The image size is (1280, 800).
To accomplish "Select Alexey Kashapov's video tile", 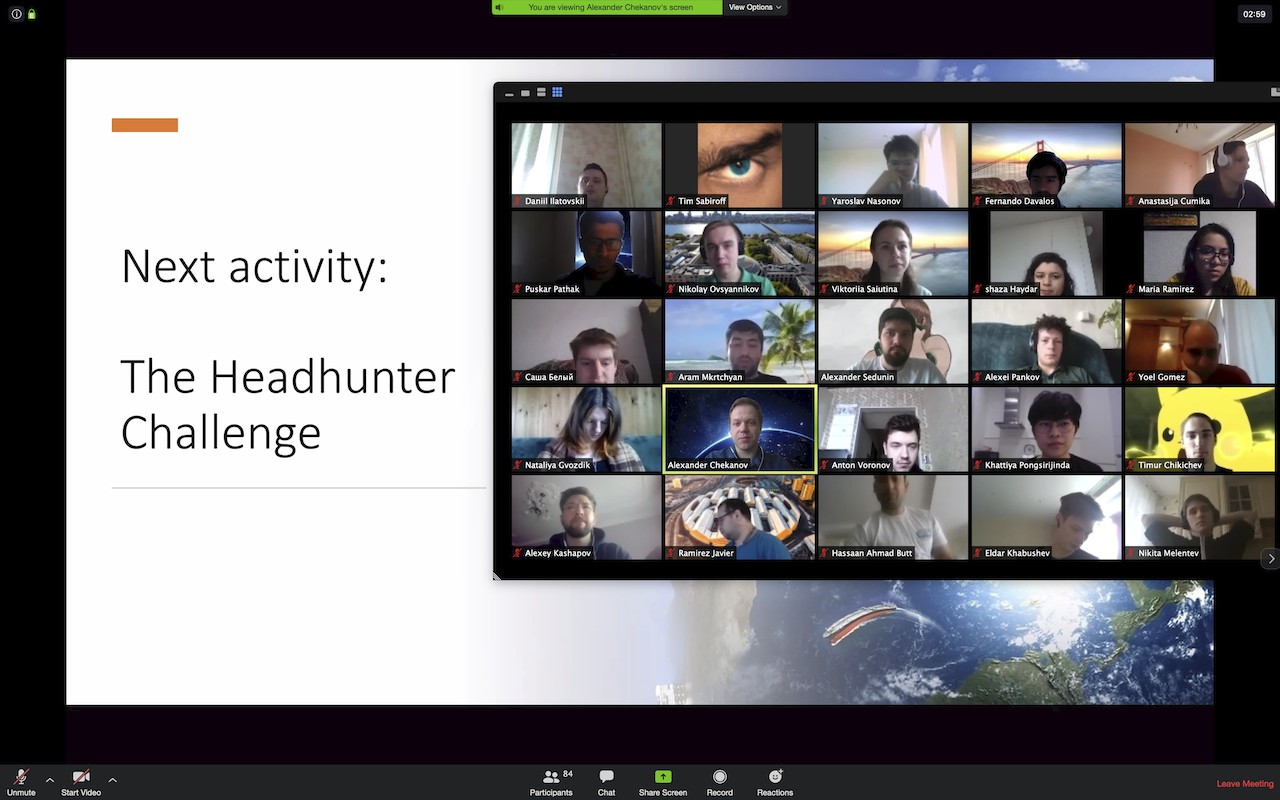I will pyautogui.click(x=586, y=517).
